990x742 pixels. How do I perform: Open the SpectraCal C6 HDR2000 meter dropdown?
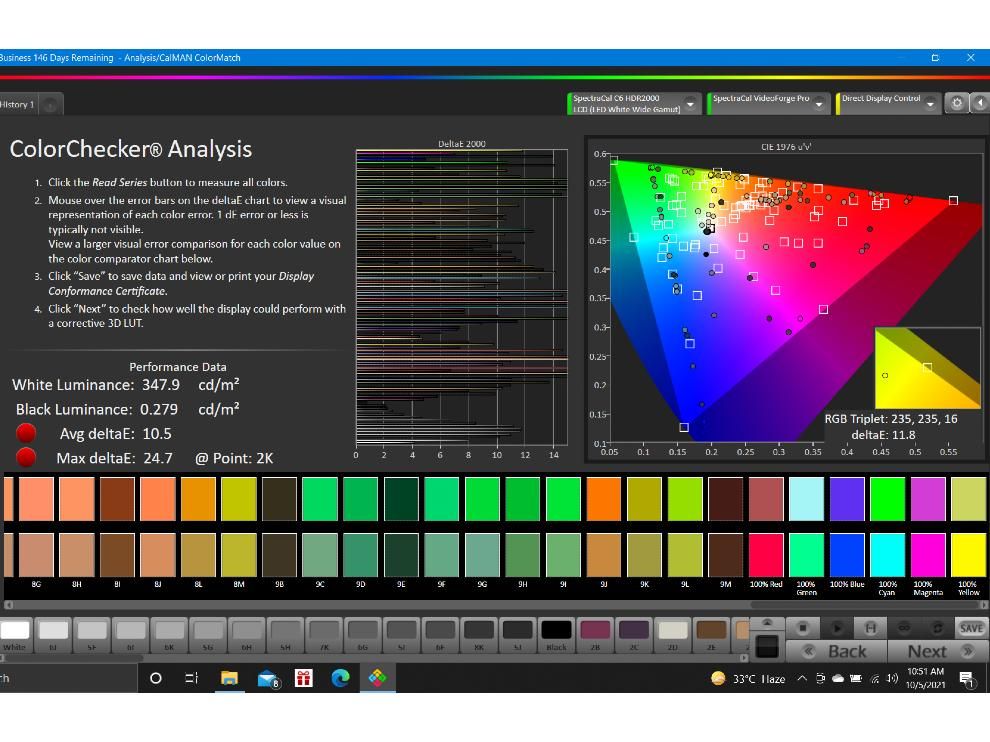pyautogui.click(x=690, y=103)
